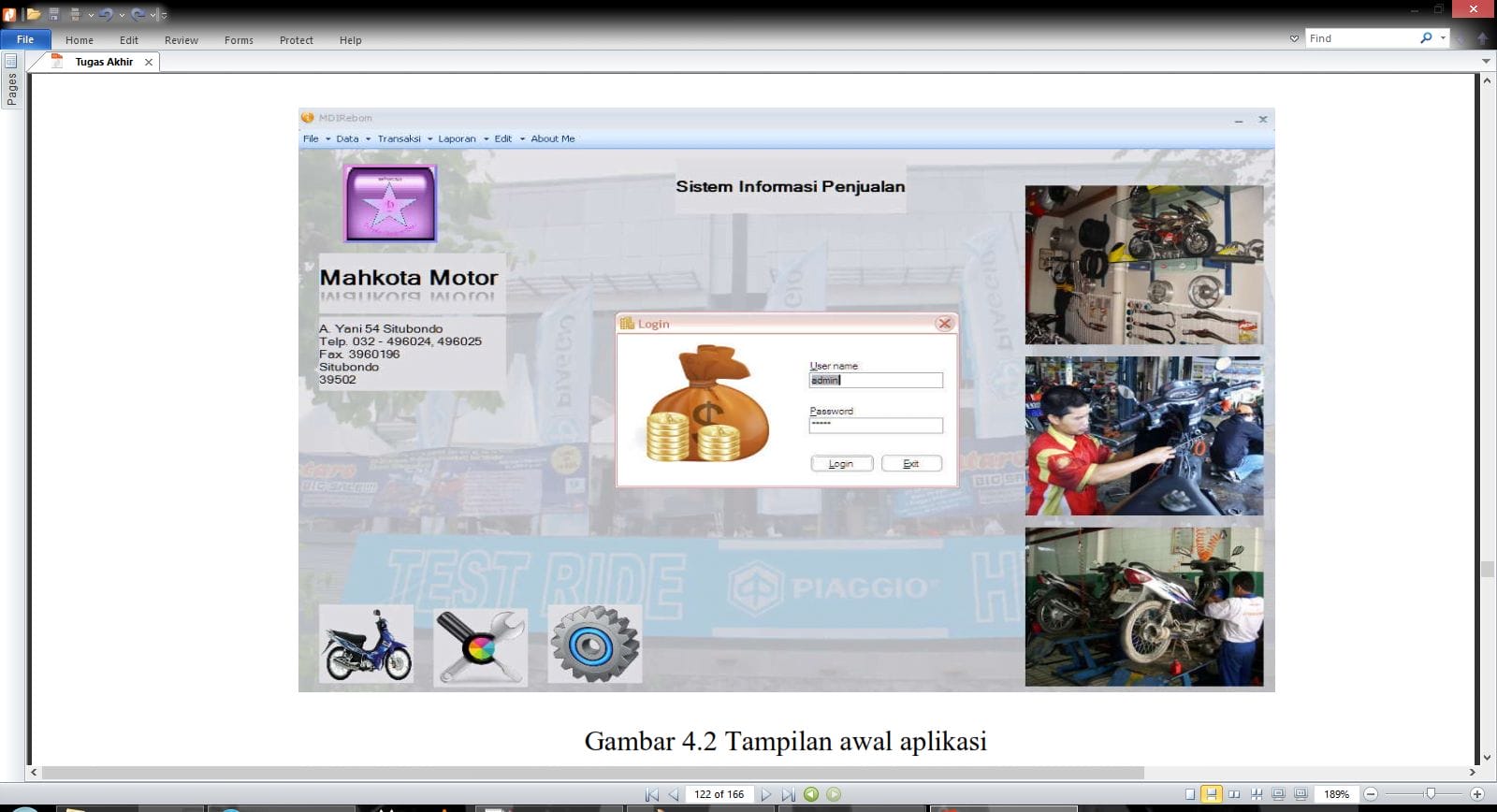Jump to the last page
1497x812 pixels.
788,794
